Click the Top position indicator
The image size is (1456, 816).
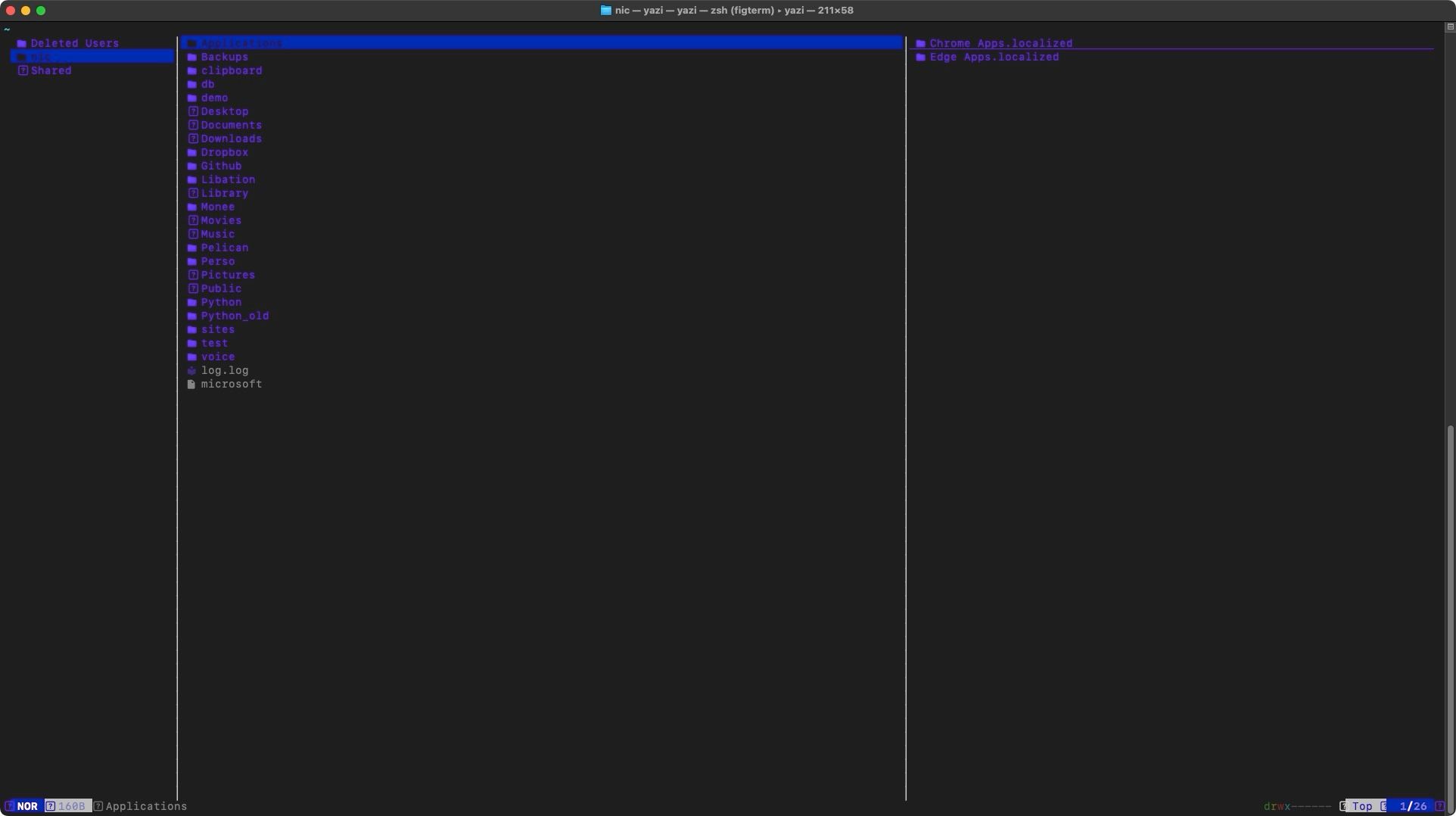[x=1363, y=806]
